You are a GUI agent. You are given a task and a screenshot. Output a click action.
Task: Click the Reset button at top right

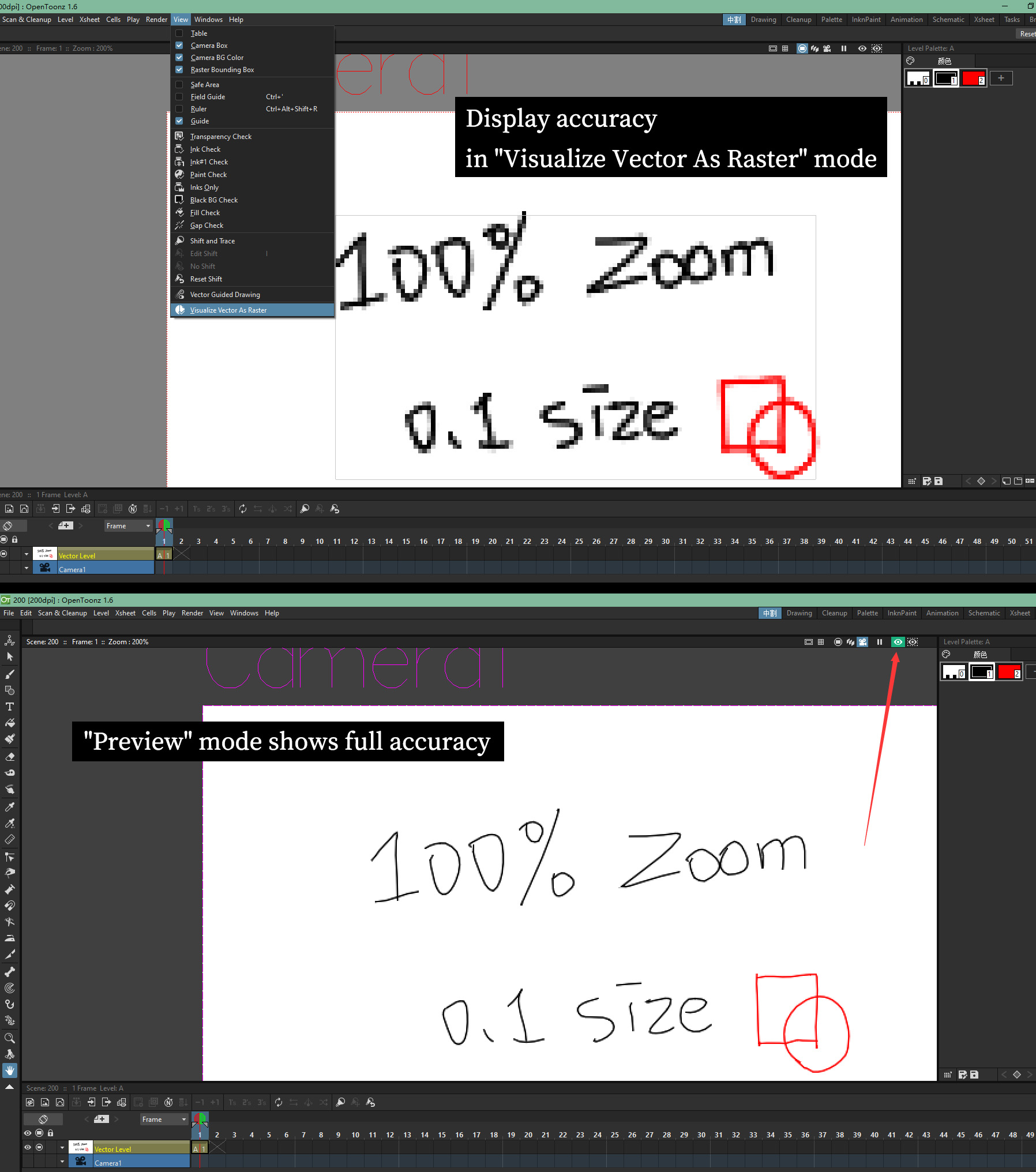click(x=1027, y=33)
